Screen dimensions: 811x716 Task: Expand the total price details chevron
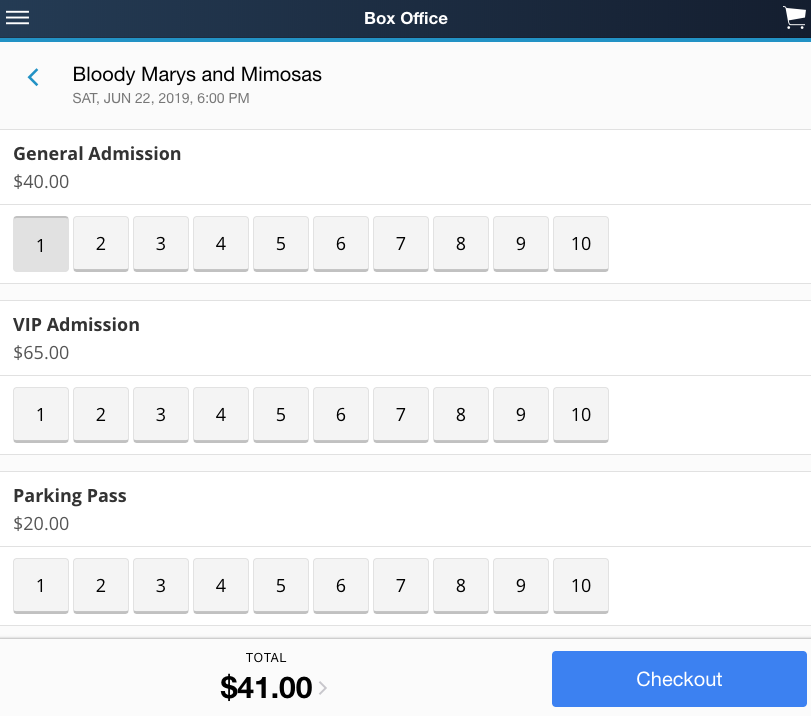(323, 688)
